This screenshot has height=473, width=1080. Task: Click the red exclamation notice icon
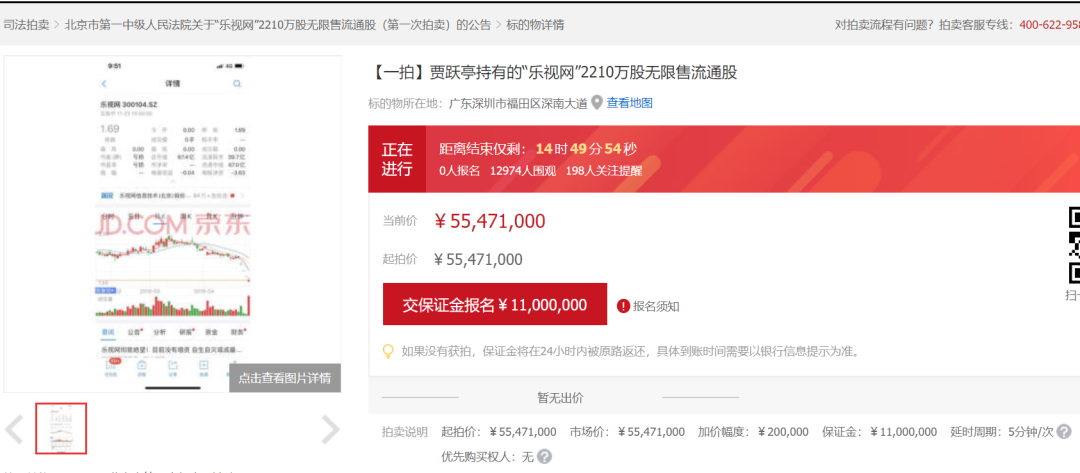(623, 306)
